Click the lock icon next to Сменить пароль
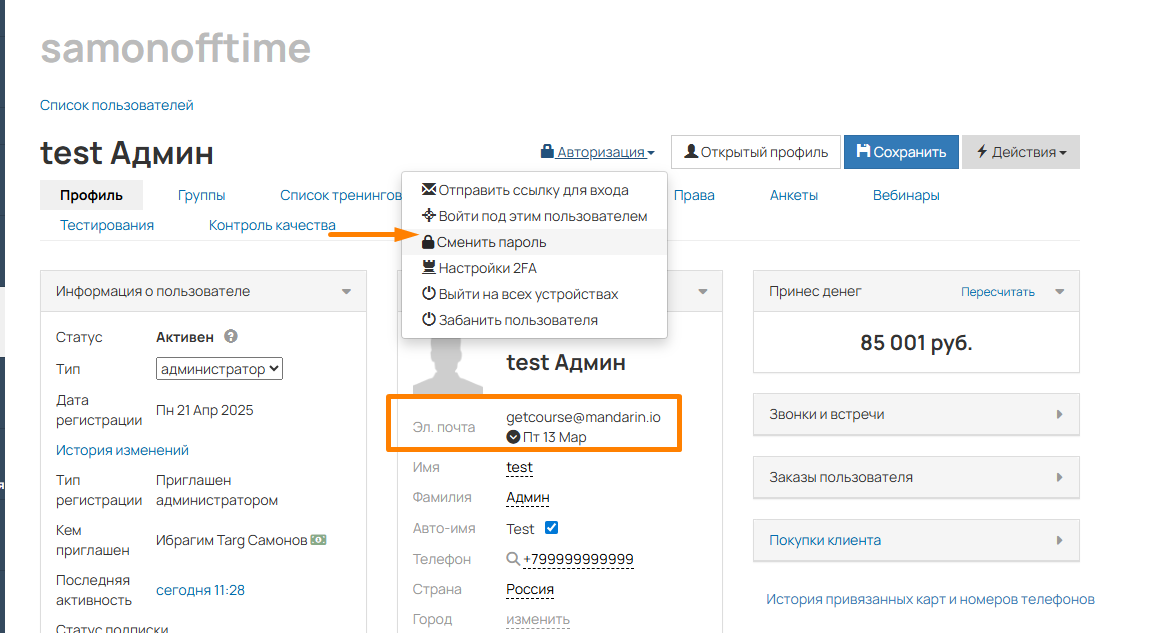 (428, 242)
